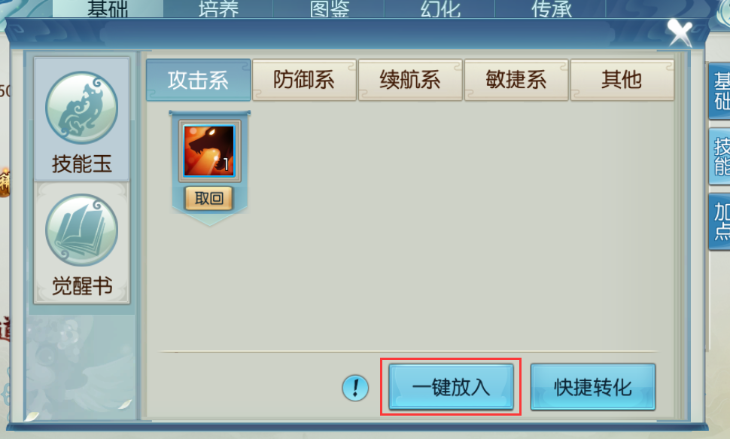This screenshot has height=439, width=730.
Task: Switch to the 攻击系 tab
Action: (199, 80)
